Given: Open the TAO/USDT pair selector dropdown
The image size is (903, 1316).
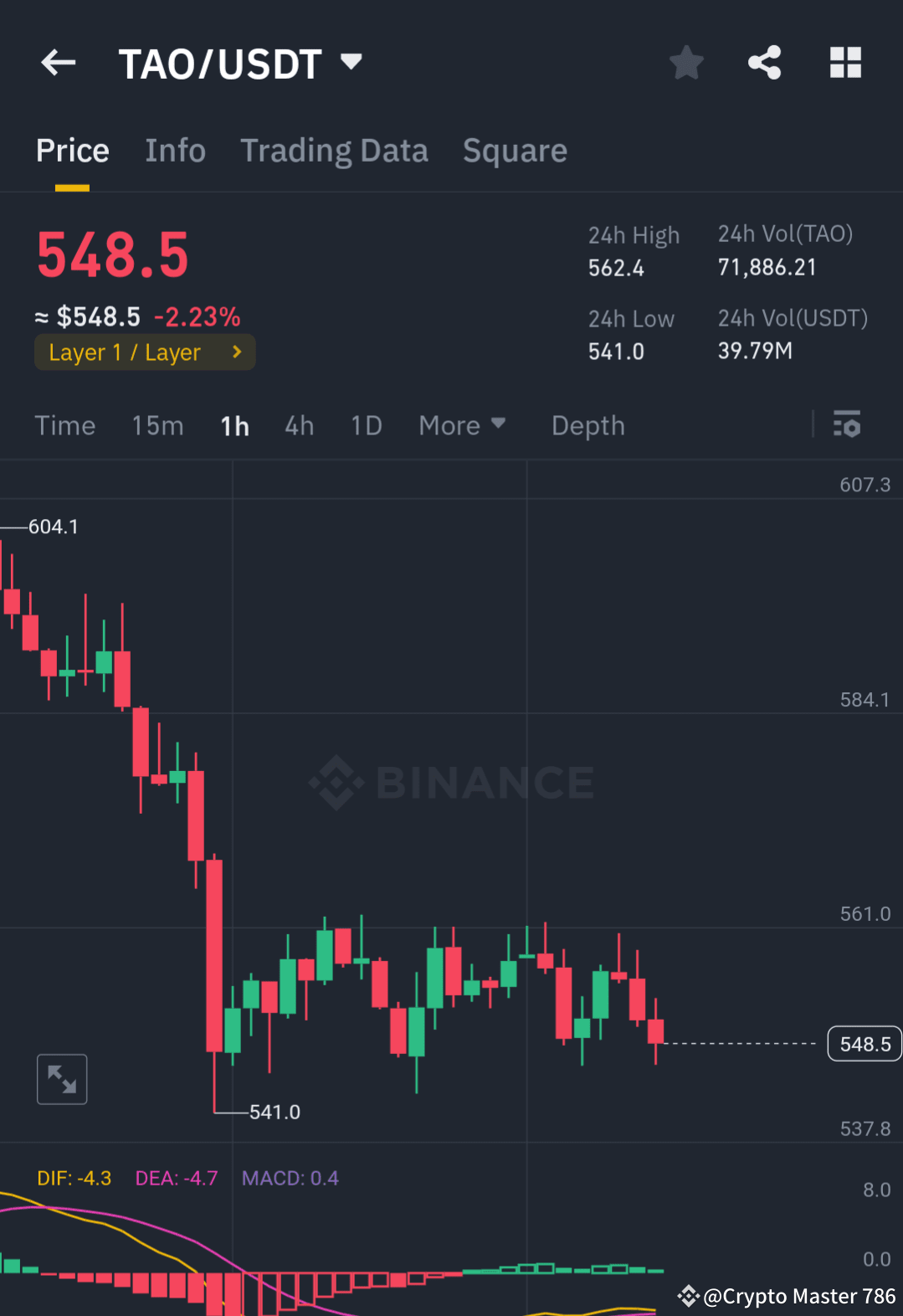Looking at the screenshot, I should tap(351, 61).
